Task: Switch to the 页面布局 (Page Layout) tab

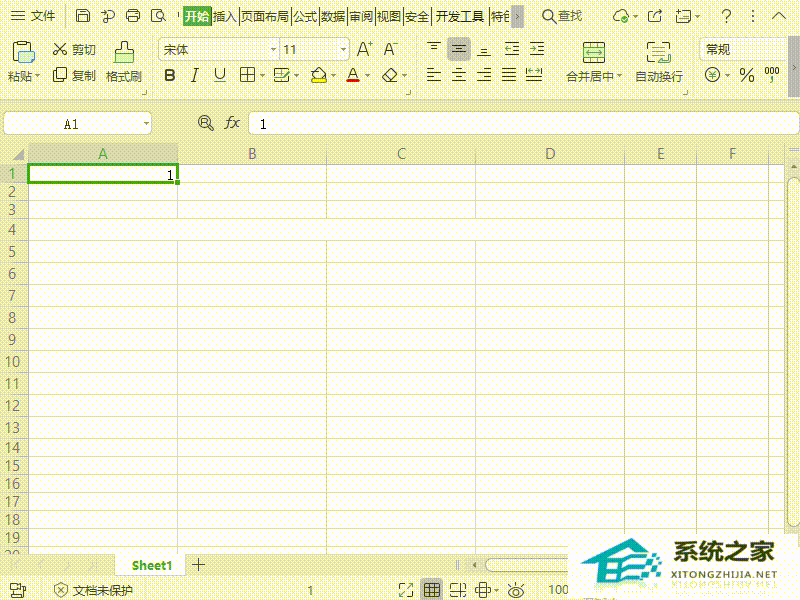Action: 265,16
